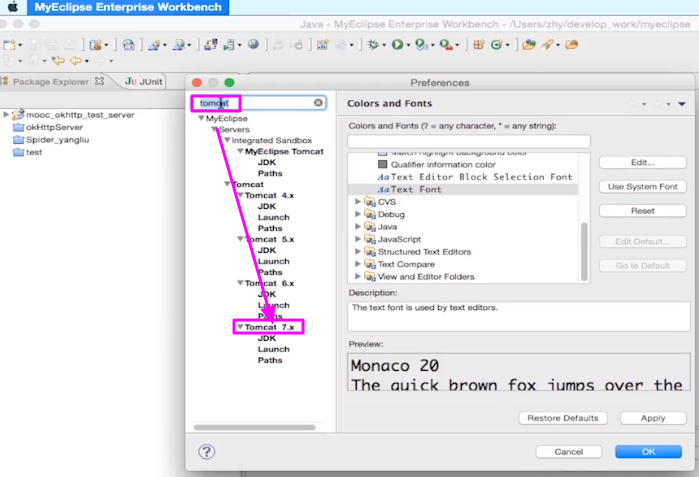Click the Run with coverage toolbar icon
The image size is (699, 477).
tap(420, 45)
